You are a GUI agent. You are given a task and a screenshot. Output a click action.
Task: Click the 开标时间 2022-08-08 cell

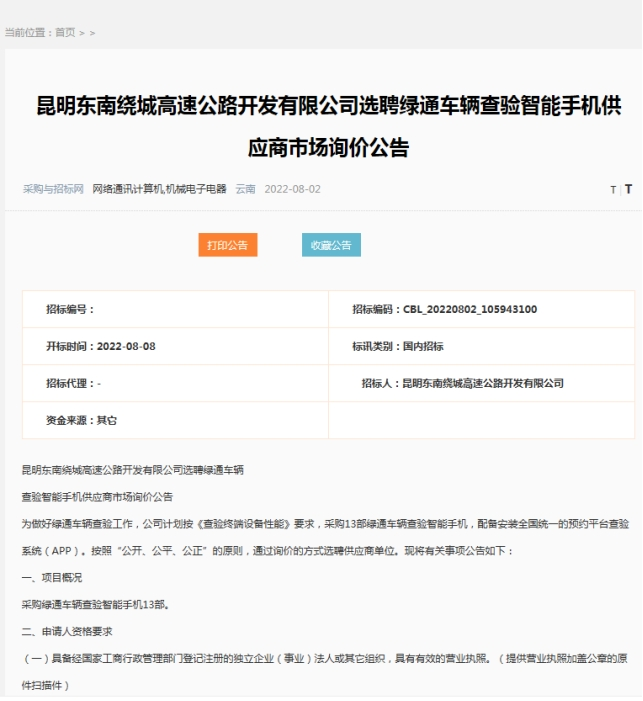(100, 346)
